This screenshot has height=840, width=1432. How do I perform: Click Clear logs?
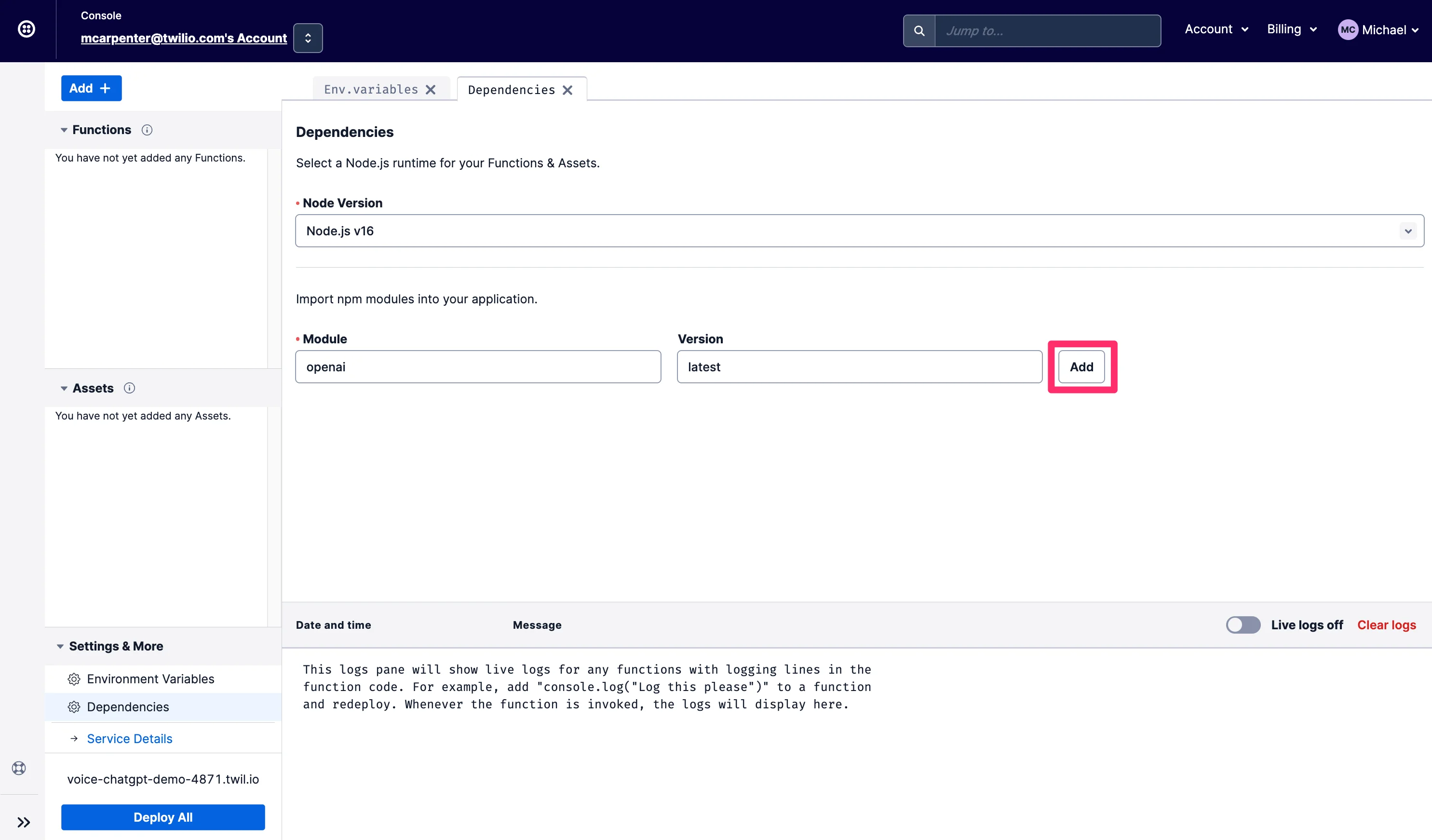(1387, 624)
